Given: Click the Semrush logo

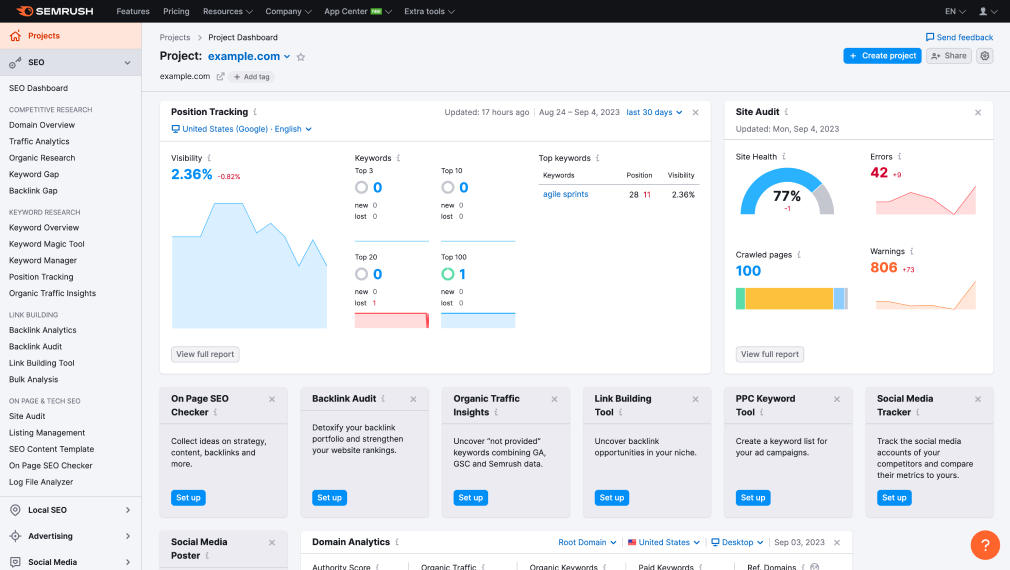Looking at the screenshot, I should 52,11.
